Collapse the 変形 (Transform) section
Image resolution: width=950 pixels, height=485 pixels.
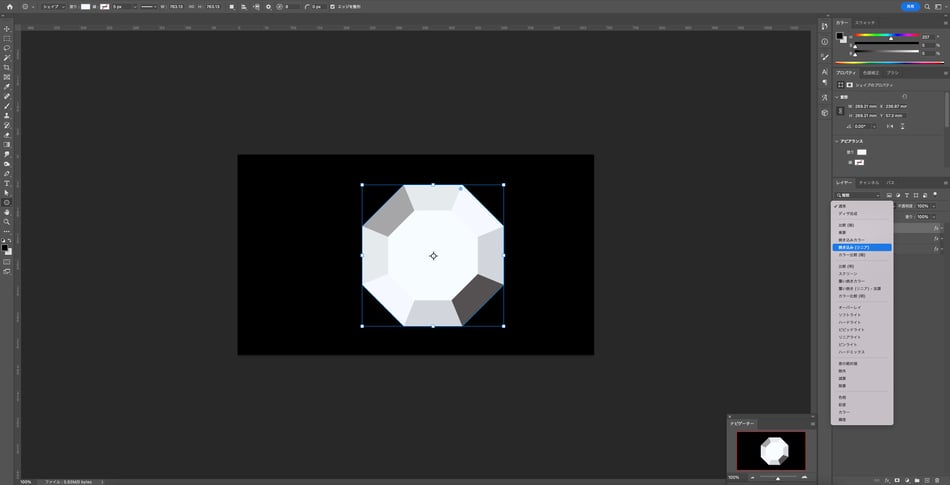837,97
